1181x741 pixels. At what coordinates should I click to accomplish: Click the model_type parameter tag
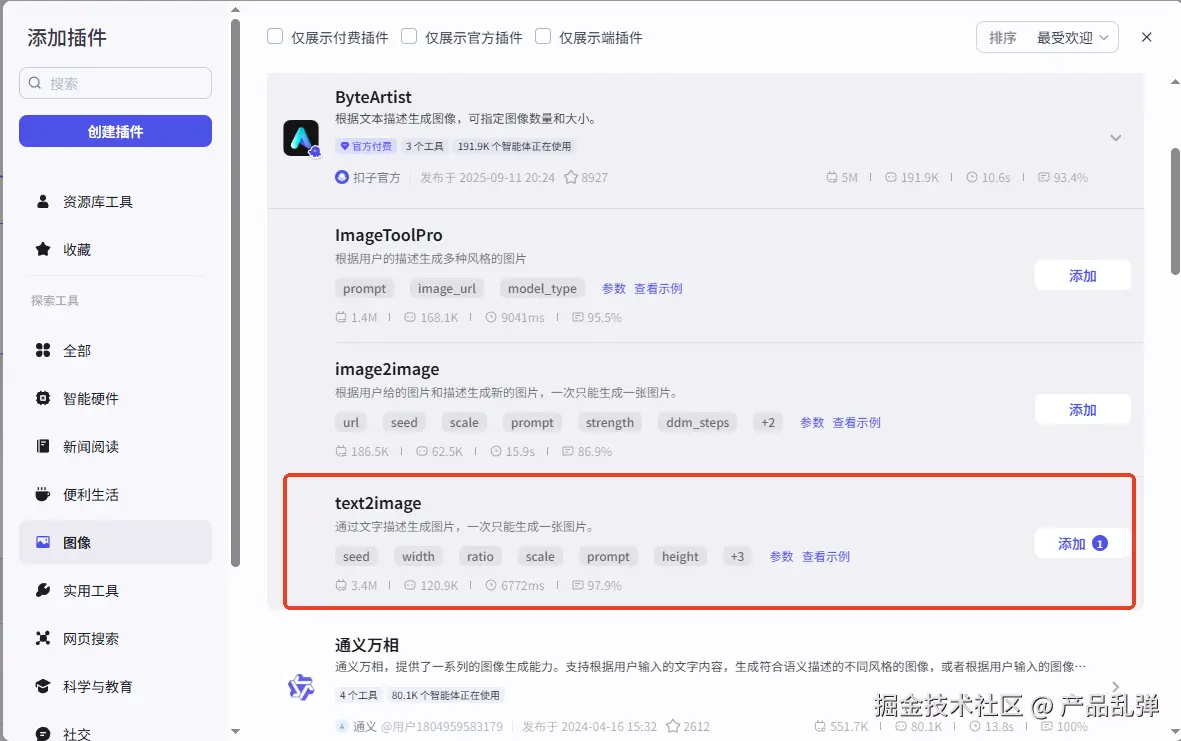pyautogui.click(x=542, y=288)
